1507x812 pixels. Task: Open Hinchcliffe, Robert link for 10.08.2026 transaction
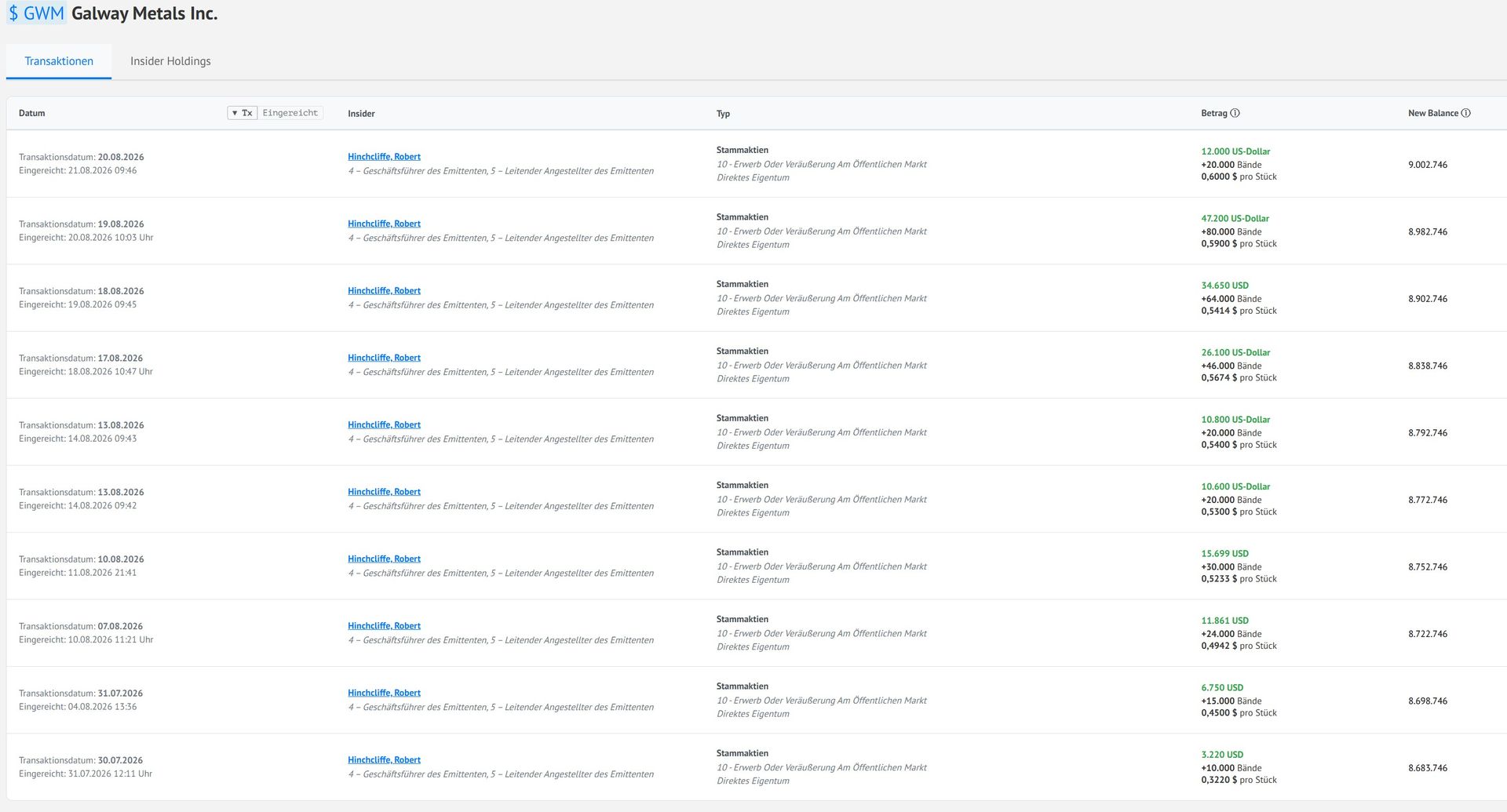pos(384,559)
